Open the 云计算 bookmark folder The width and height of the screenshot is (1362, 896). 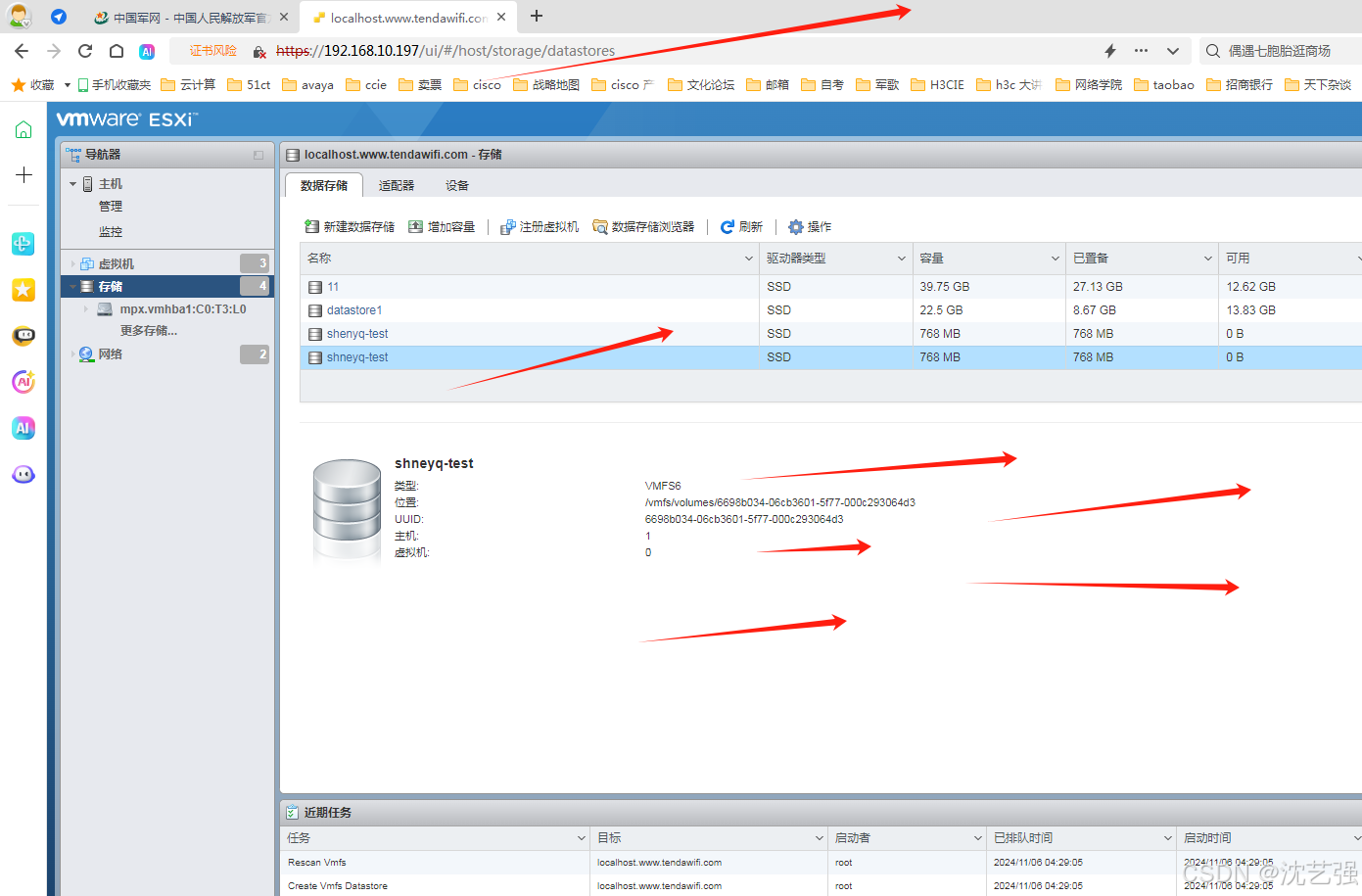[188, 85]
